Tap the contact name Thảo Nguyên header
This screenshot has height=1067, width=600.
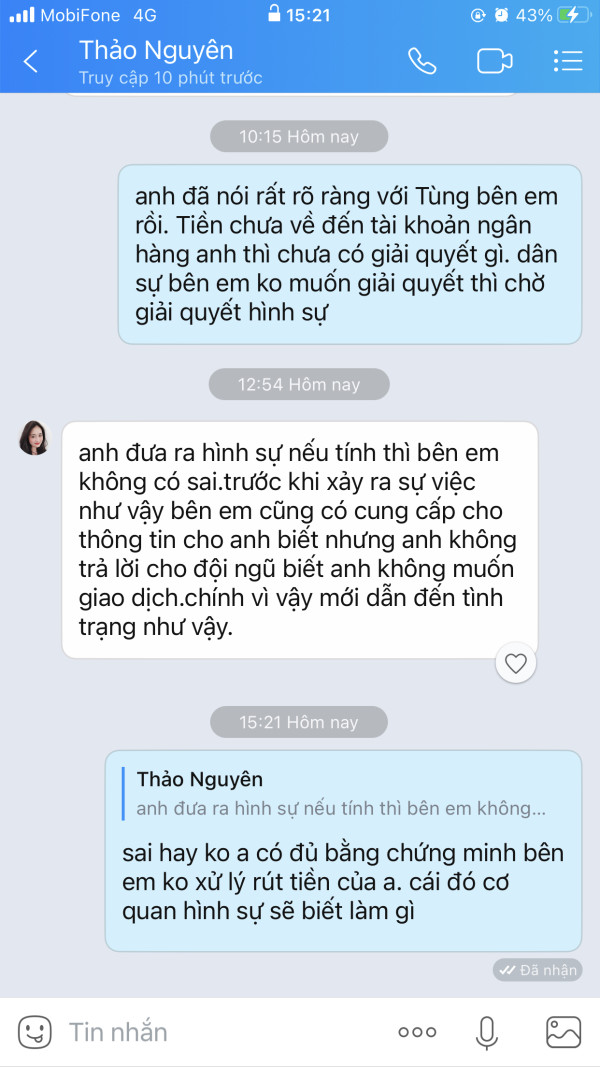[x=156, y=50]
